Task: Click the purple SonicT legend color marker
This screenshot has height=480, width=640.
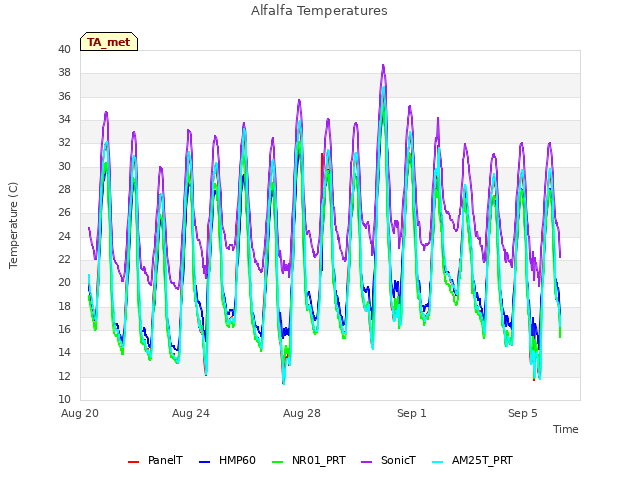Action: 367,462
